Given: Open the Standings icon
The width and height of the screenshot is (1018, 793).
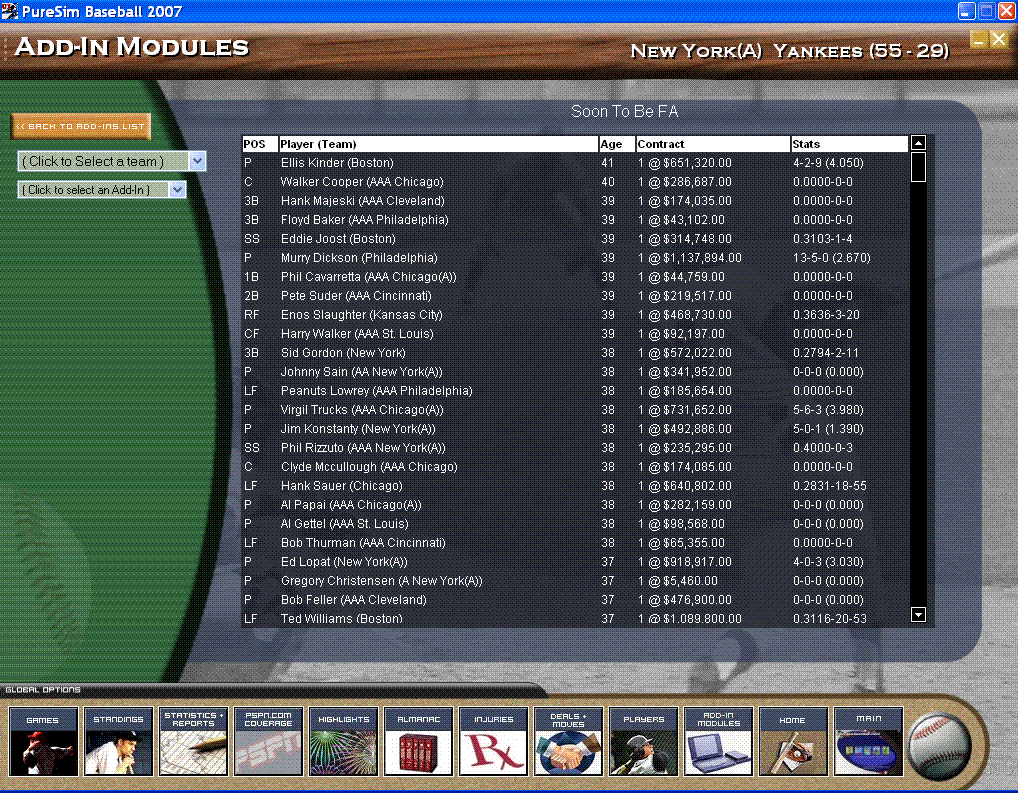Looking at the screenshot, I should pyautogui.click(x=119, y=742).
